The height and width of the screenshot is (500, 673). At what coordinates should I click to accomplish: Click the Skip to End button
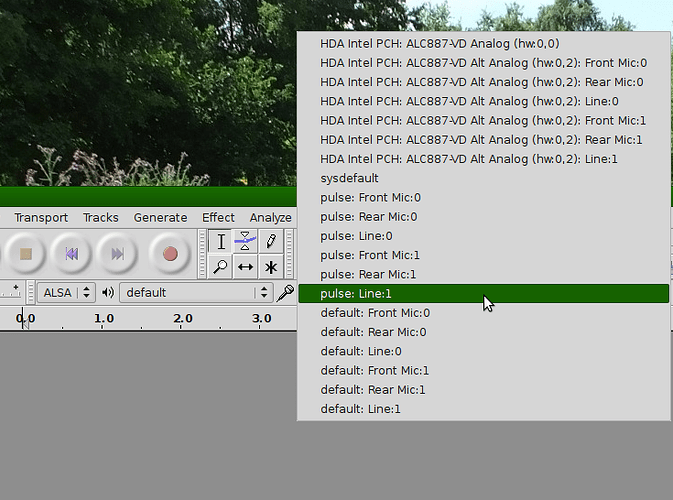tap(117, 254)
